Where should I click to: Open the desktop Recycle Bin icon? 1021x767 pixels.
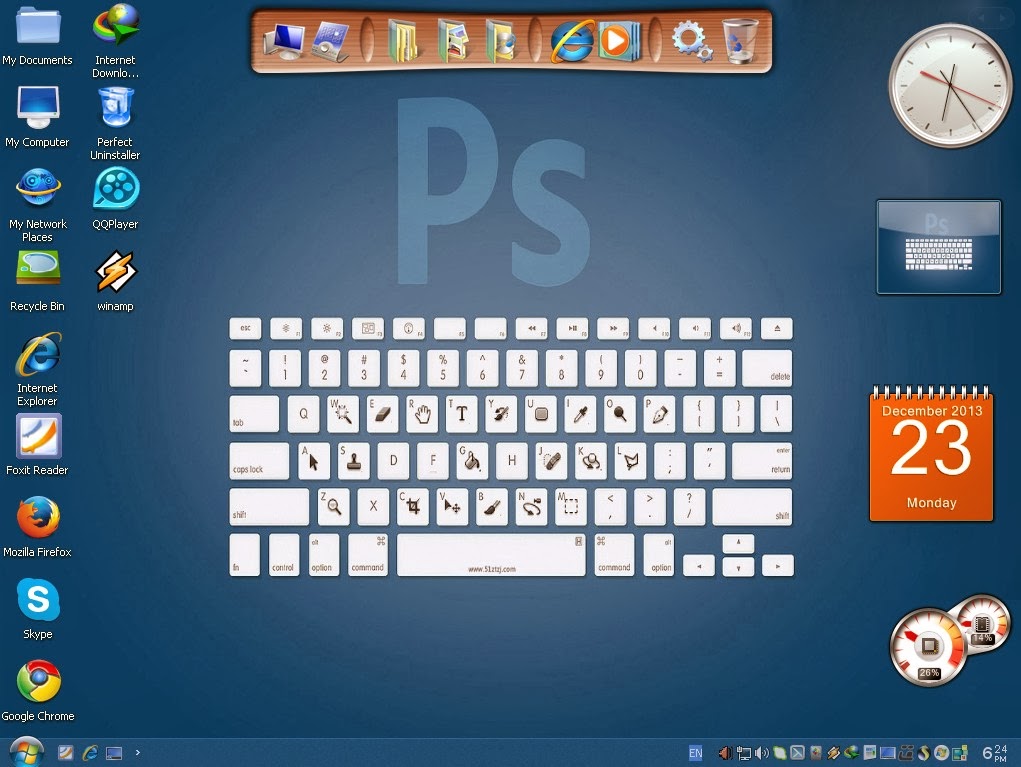coord(38,281)
